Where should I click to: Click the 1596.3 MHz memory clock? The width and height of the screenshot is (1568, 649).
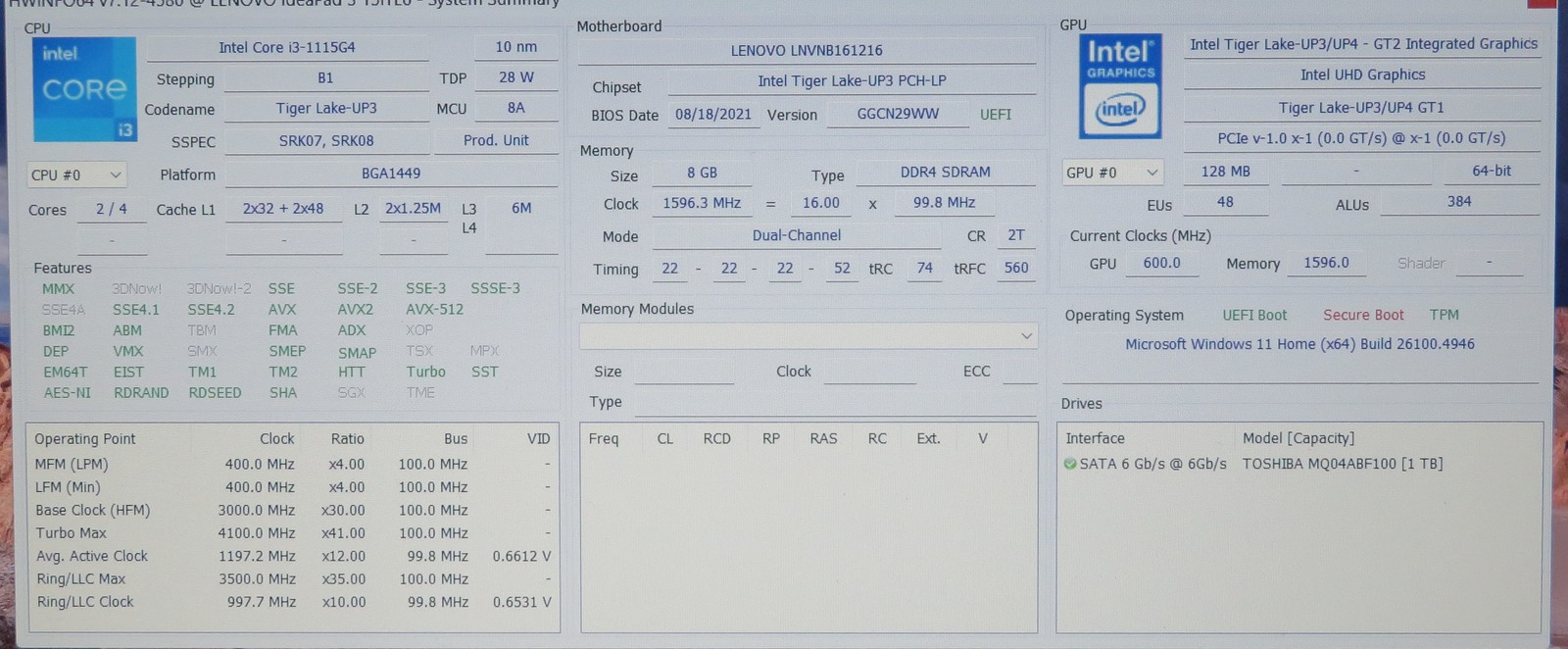(702, 204)
